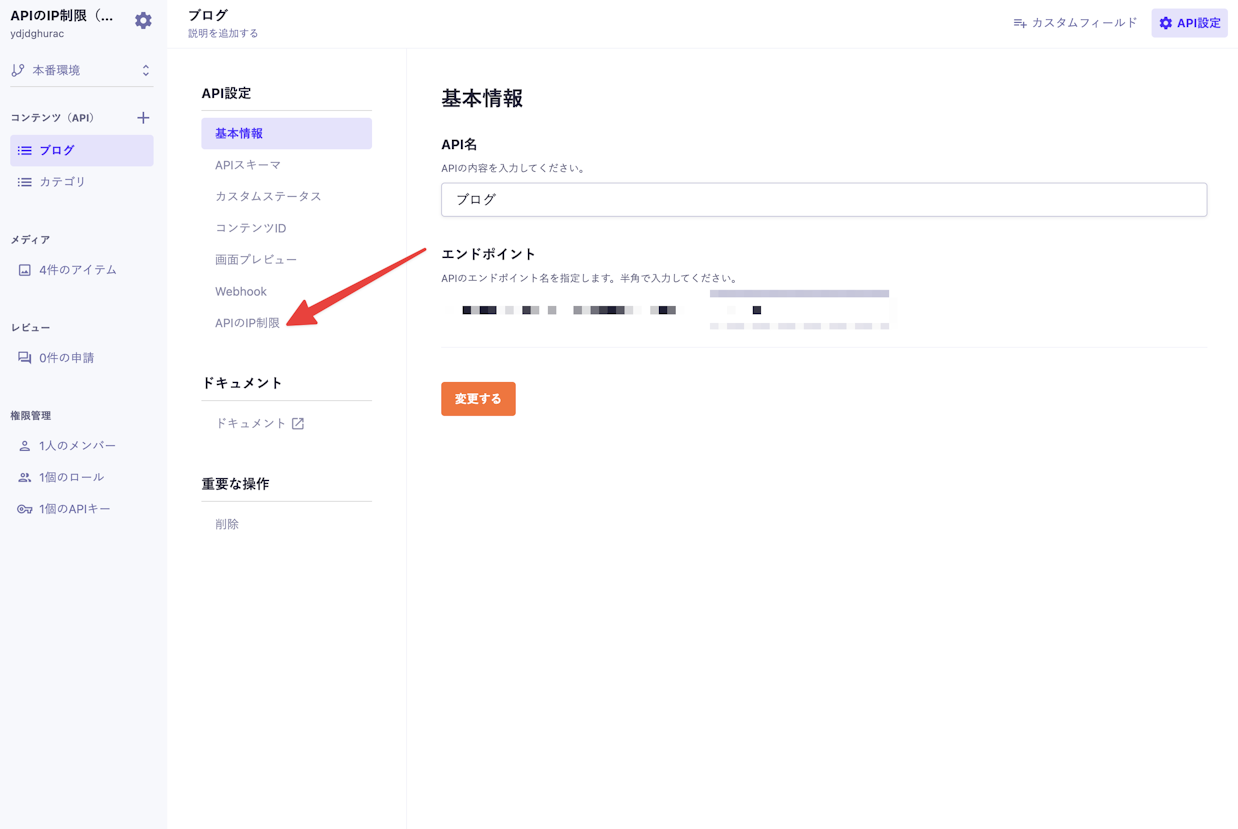The image size is (1238, 829).
Task: Click the review icon beside 0件の申請
Action: tap(25, 358)
